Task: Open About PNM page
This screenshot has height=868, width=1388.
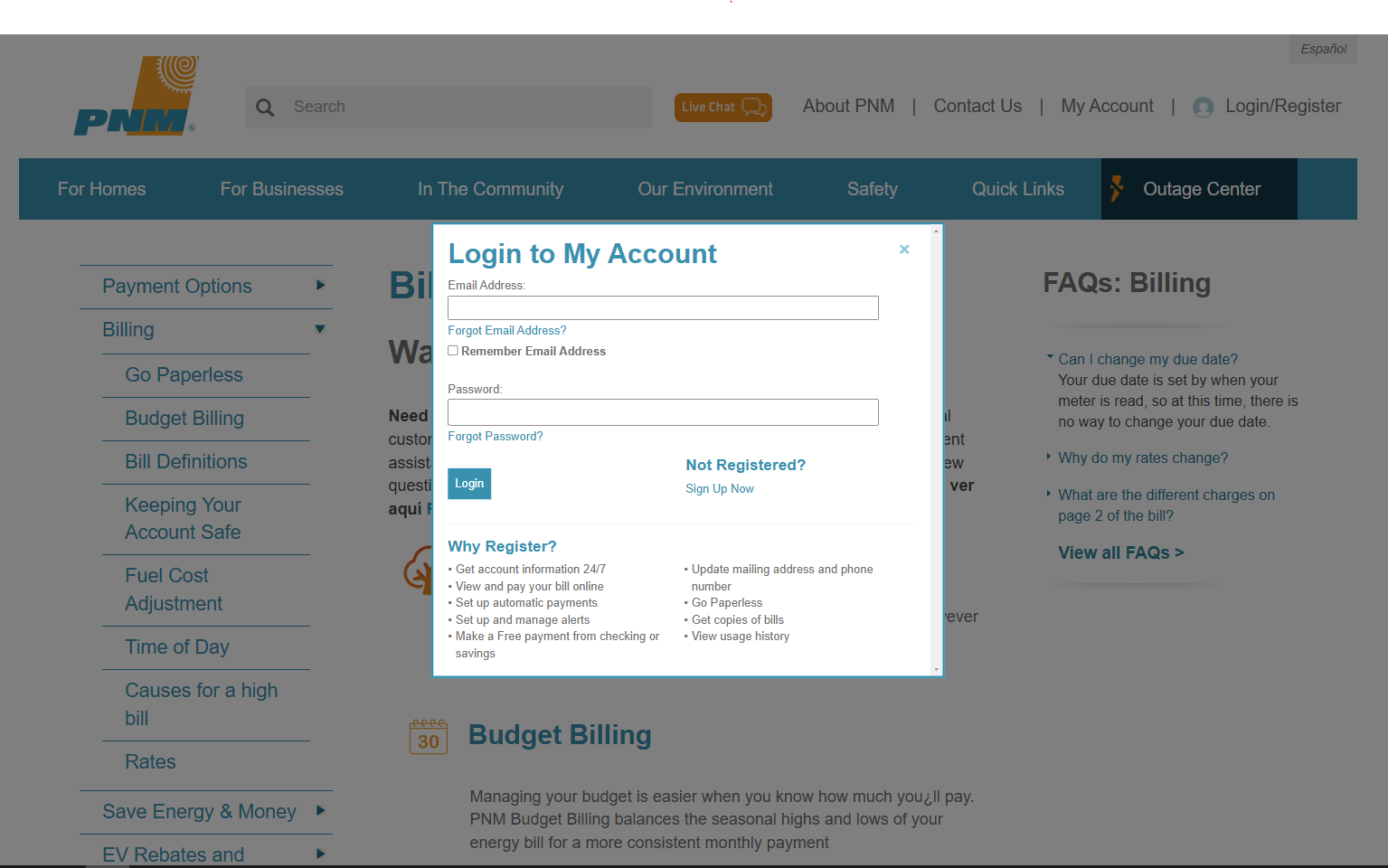Action: (848, 106)
